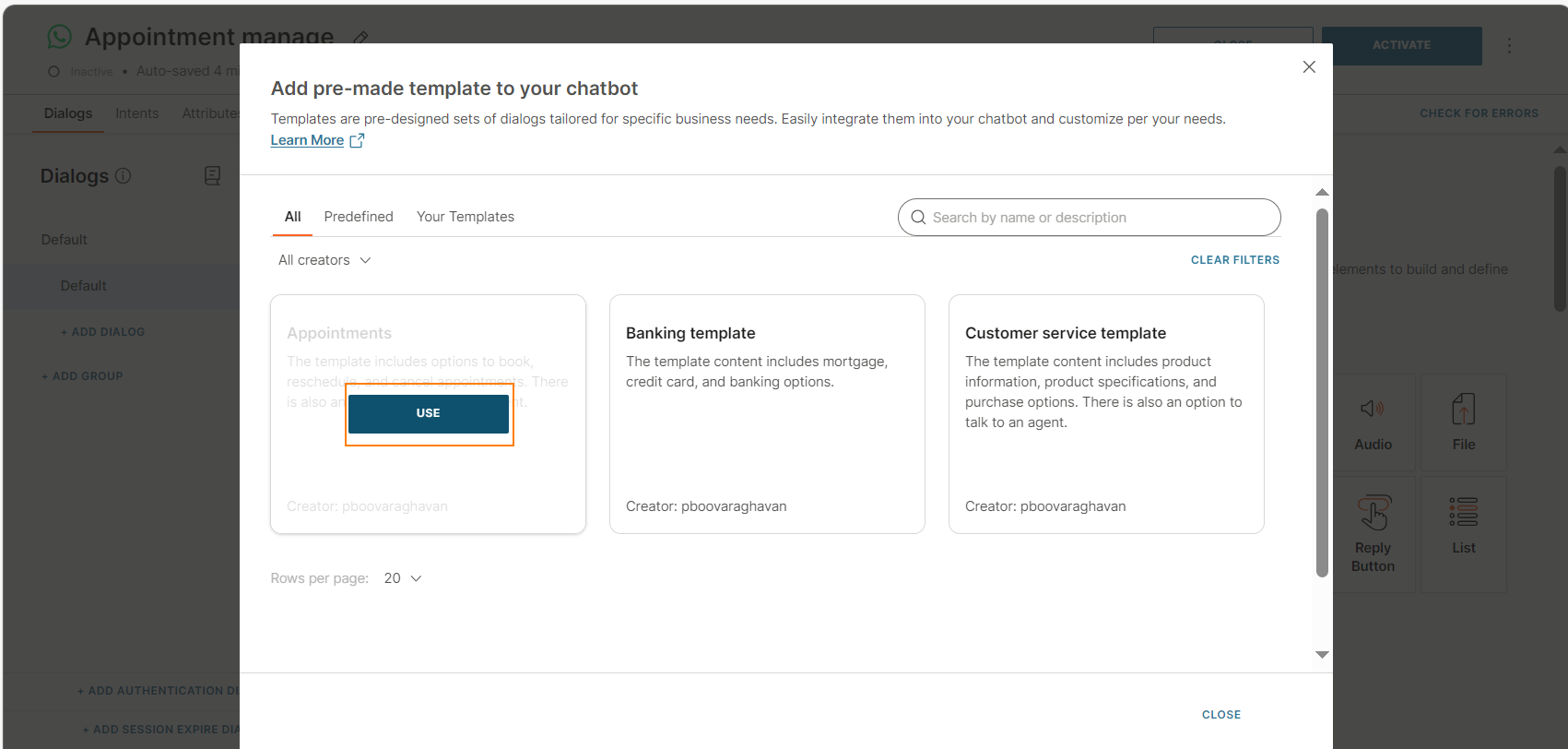Switch to the Your Templates tab
The height and width of the screenshot is (749, 1568).
[465, 217]
